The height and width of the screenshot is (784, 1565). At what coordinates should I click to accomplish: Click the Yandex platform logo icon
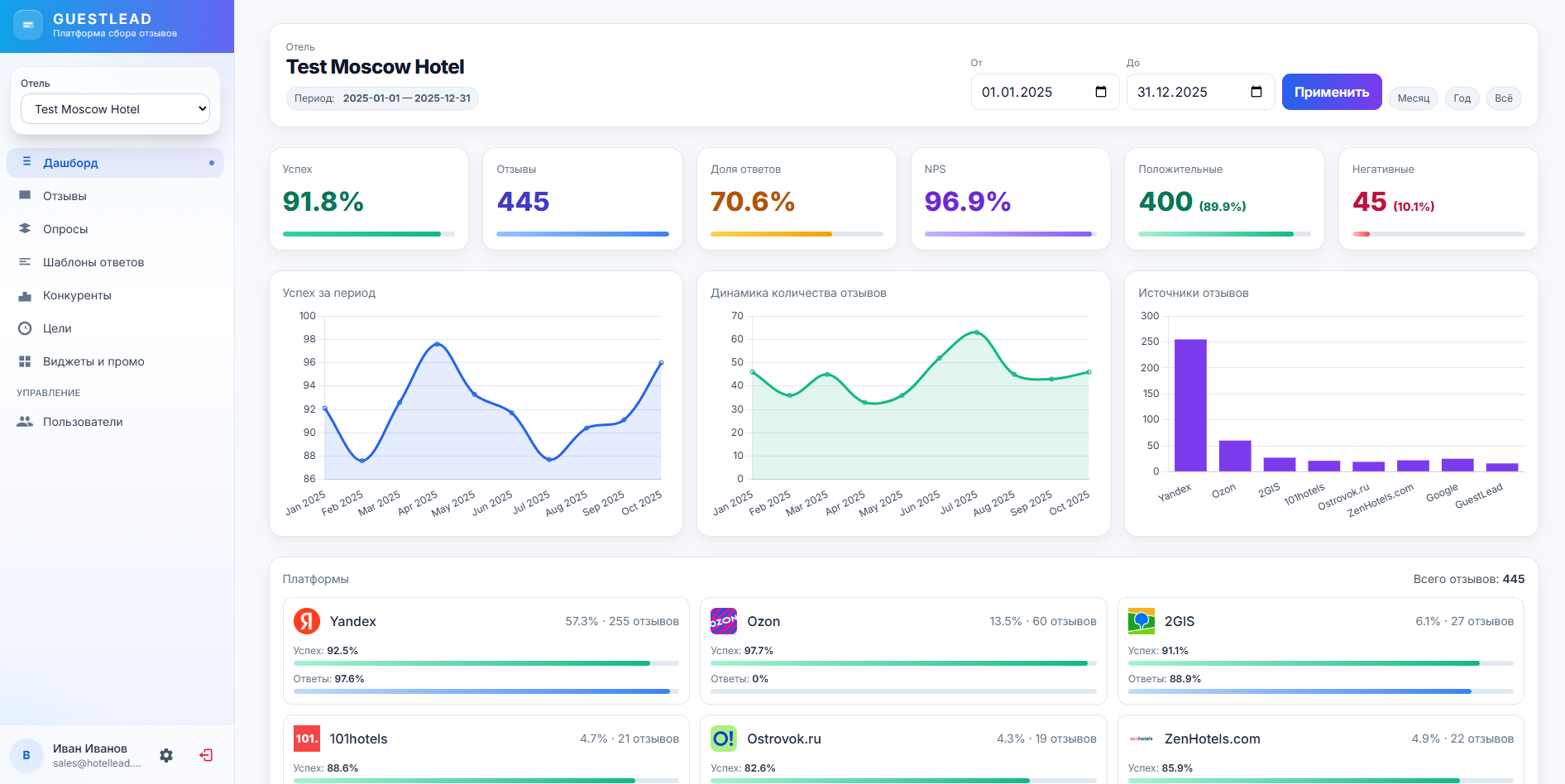pyautogui.click(x=307, y=621)
